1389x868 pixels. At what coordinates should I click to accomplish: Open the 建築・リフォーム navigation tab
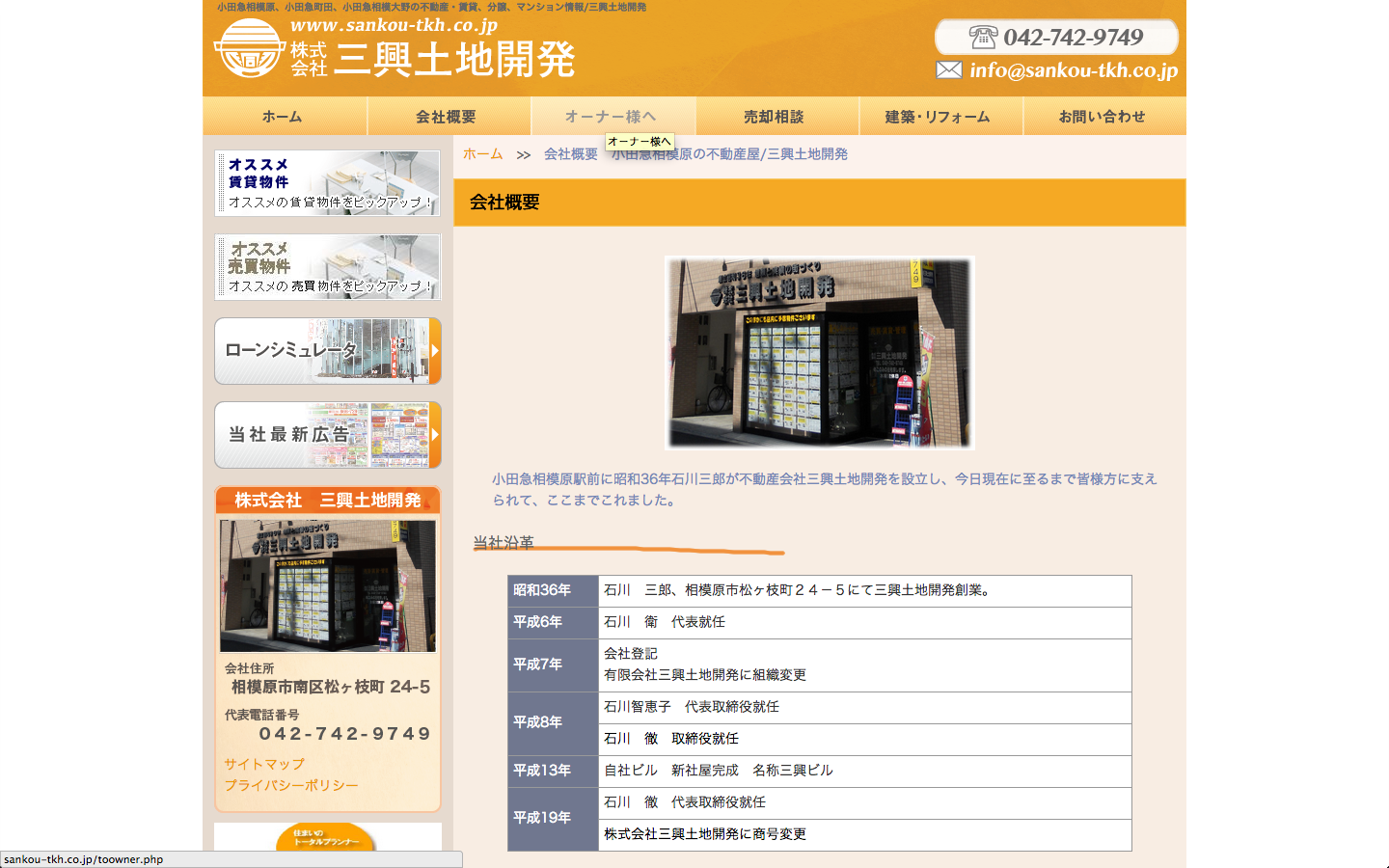click(940, 117)
